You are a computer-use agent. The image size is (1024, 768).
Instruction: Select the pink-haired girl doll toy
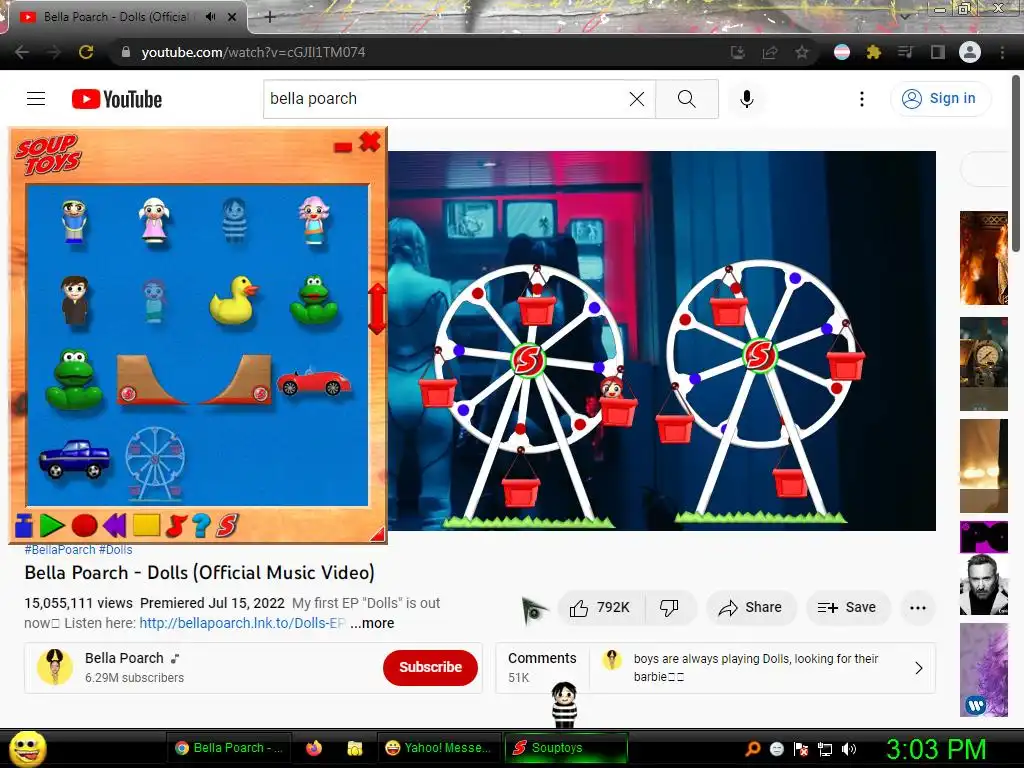pos(314,221)
